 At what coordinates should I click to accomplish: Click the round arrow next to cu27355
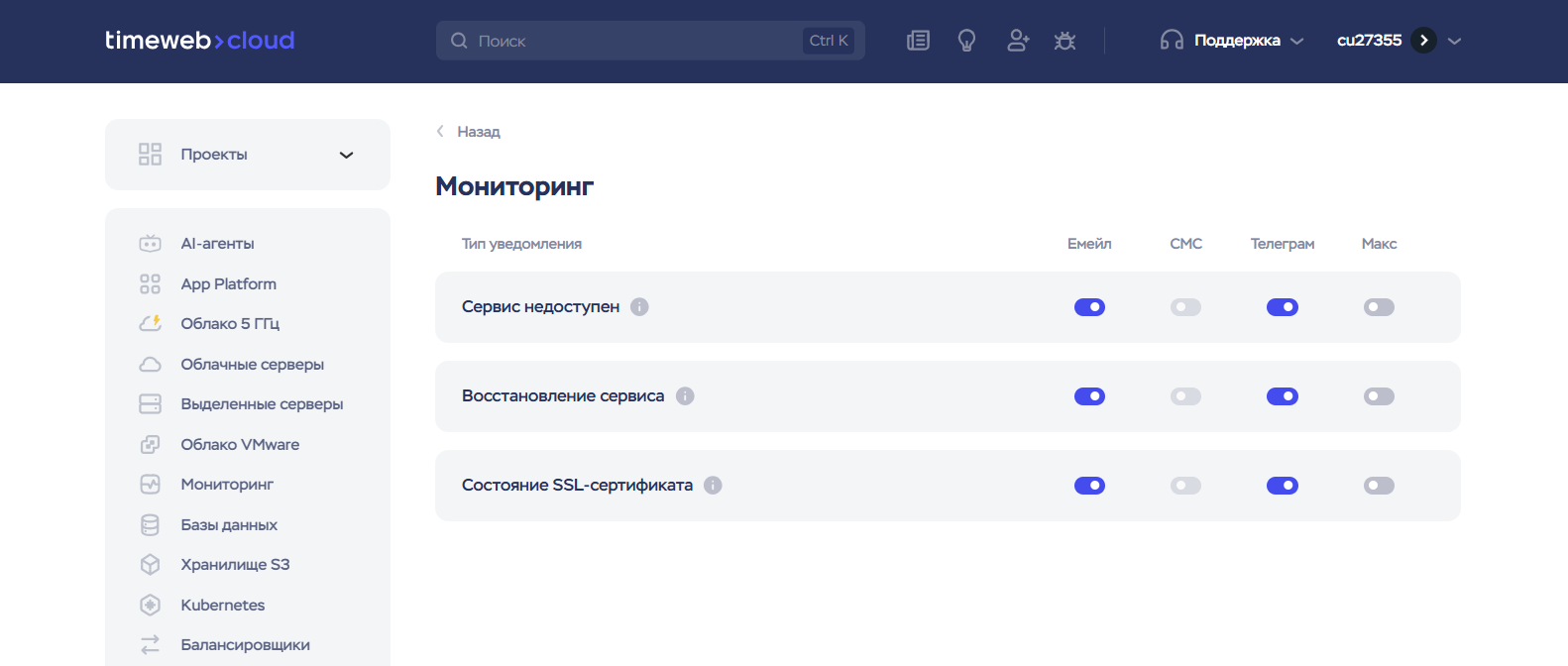point(1423,41)
